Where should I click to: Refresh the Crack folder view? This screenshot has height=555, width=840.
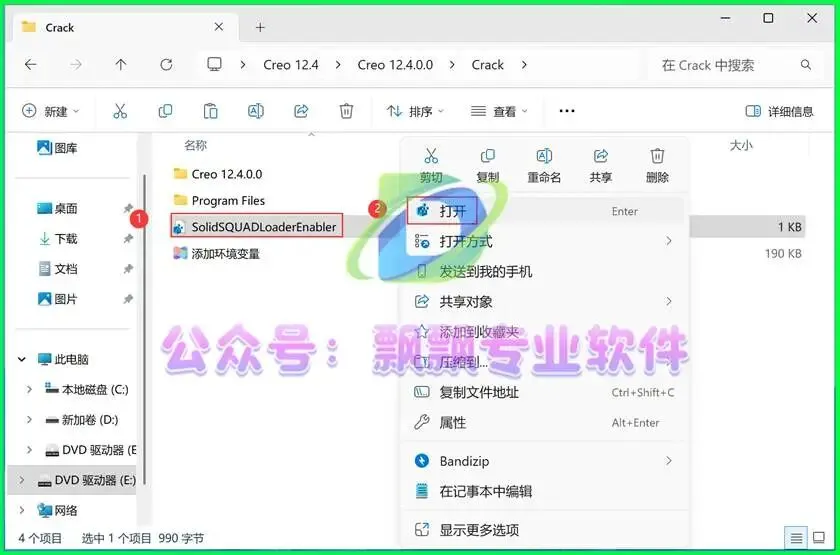[x=166, y=65]
